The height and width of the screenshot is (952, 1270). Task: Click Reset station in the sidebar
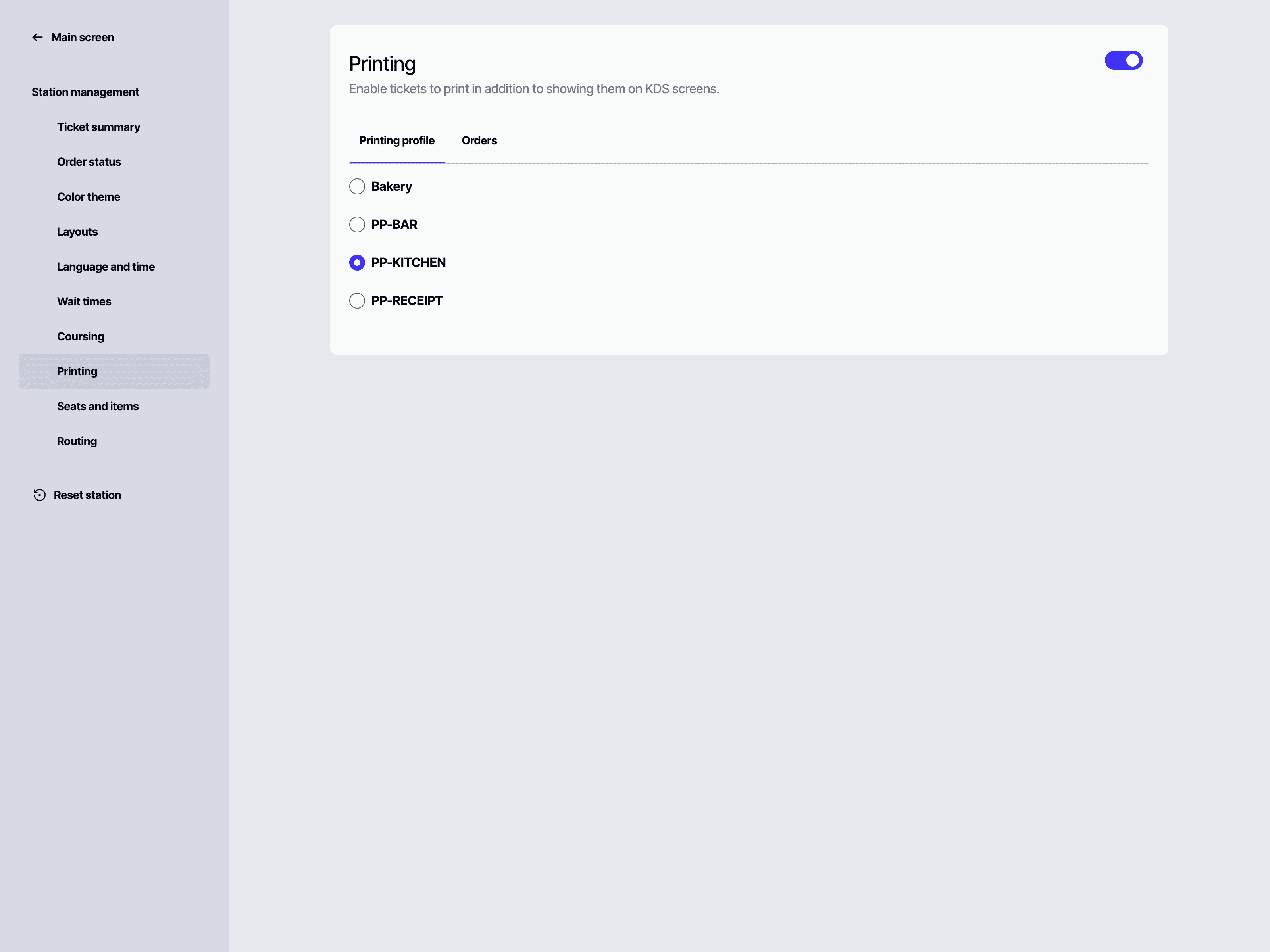pyautogui.click(x=87, y=495)
